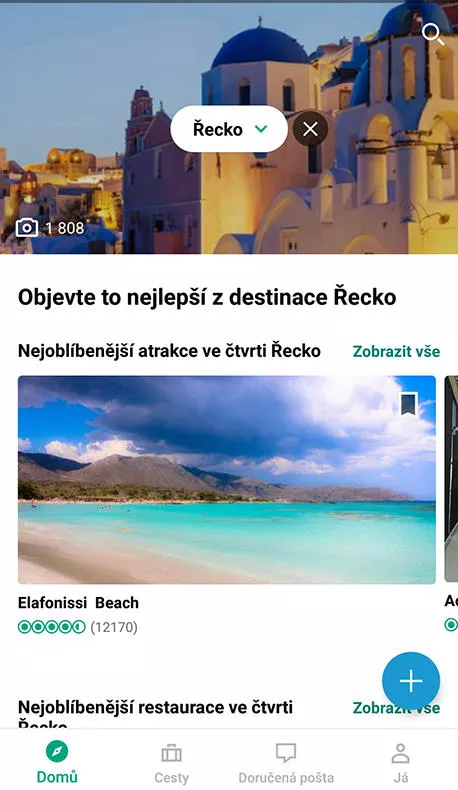Select the Domů compass tab icon
Screen dimensions: 458x790
point(57,752)
